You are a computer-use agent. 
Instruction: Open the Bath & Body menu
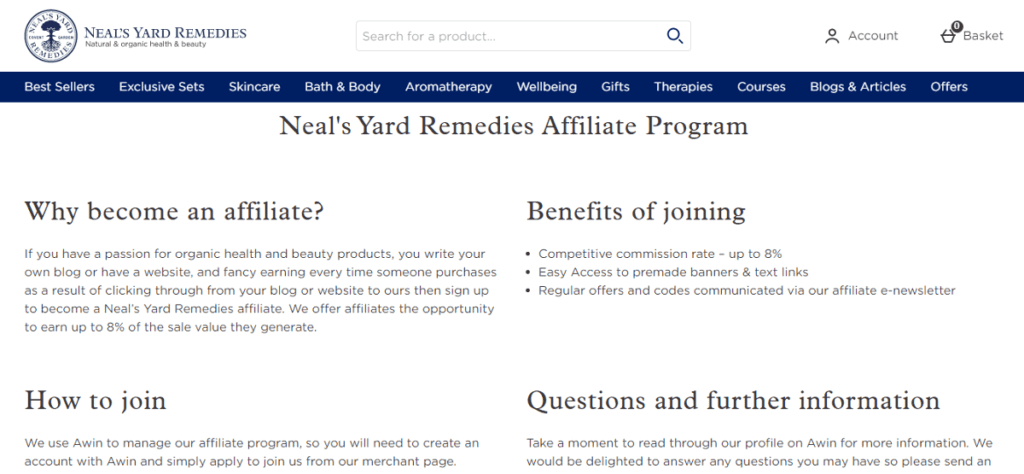(342, 87)
